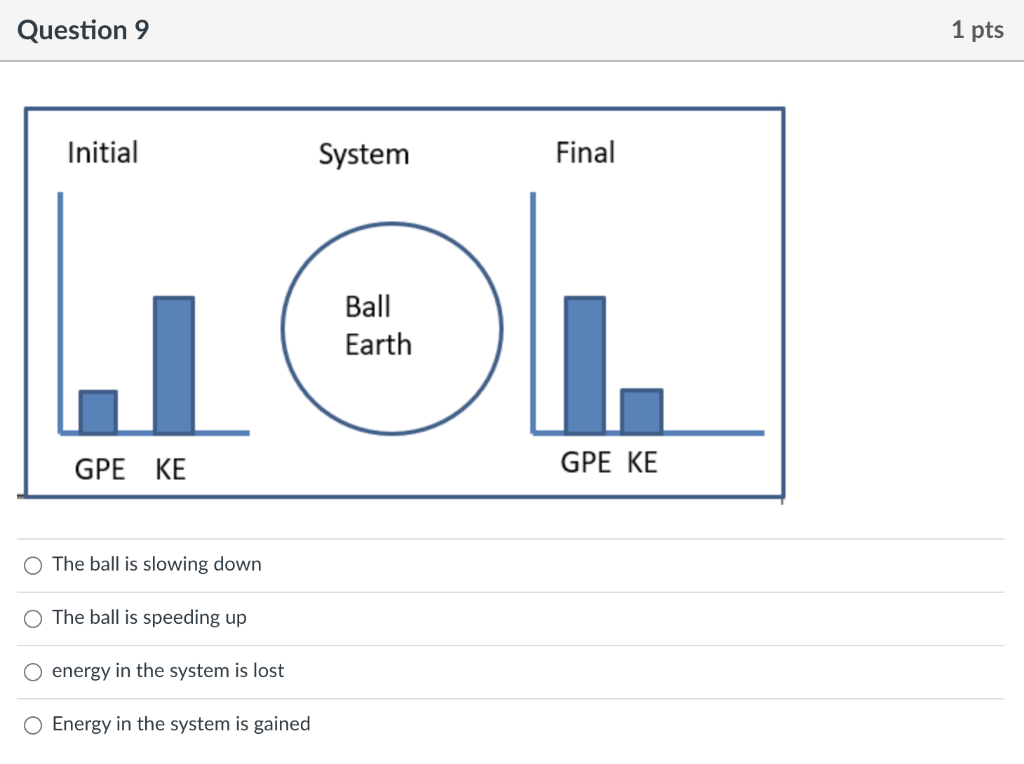Click the initial GPE bar
This screenshot has width=1024, height=764.
click(x=98, y=412)
